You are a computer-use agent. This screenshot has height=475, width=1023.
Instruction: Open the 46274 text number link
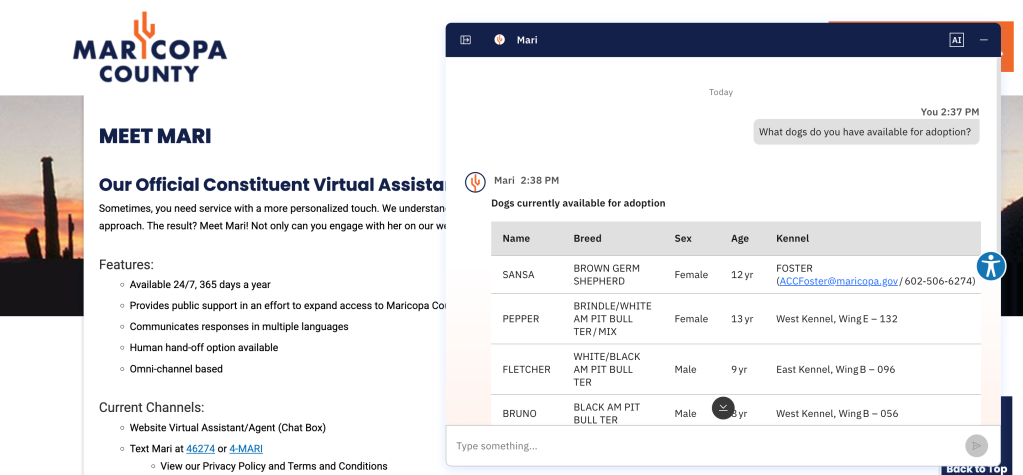tap(200, 448)
